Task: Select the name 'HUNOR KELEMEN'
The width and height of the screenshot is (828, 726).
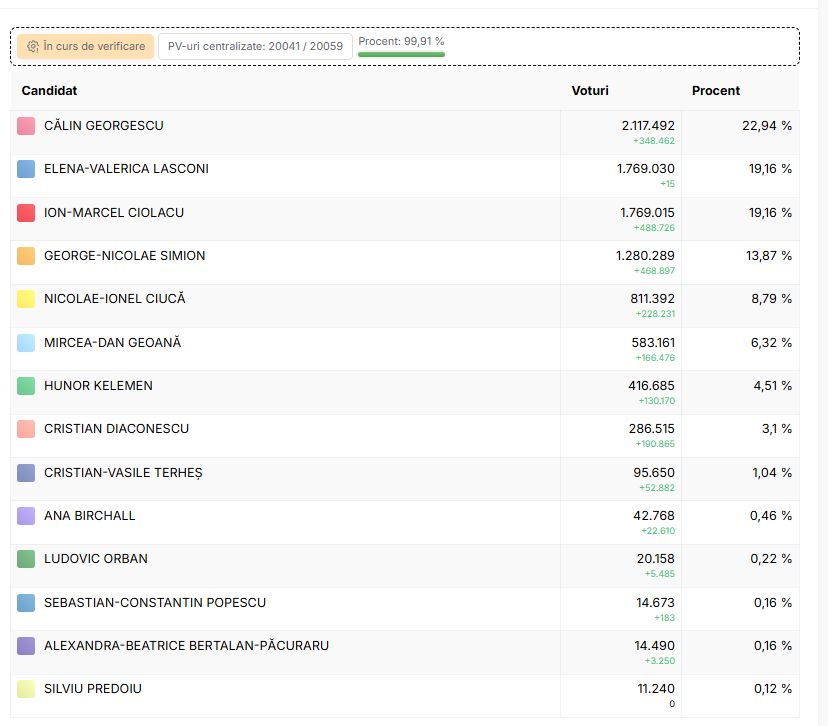Action: coord(98,385)
